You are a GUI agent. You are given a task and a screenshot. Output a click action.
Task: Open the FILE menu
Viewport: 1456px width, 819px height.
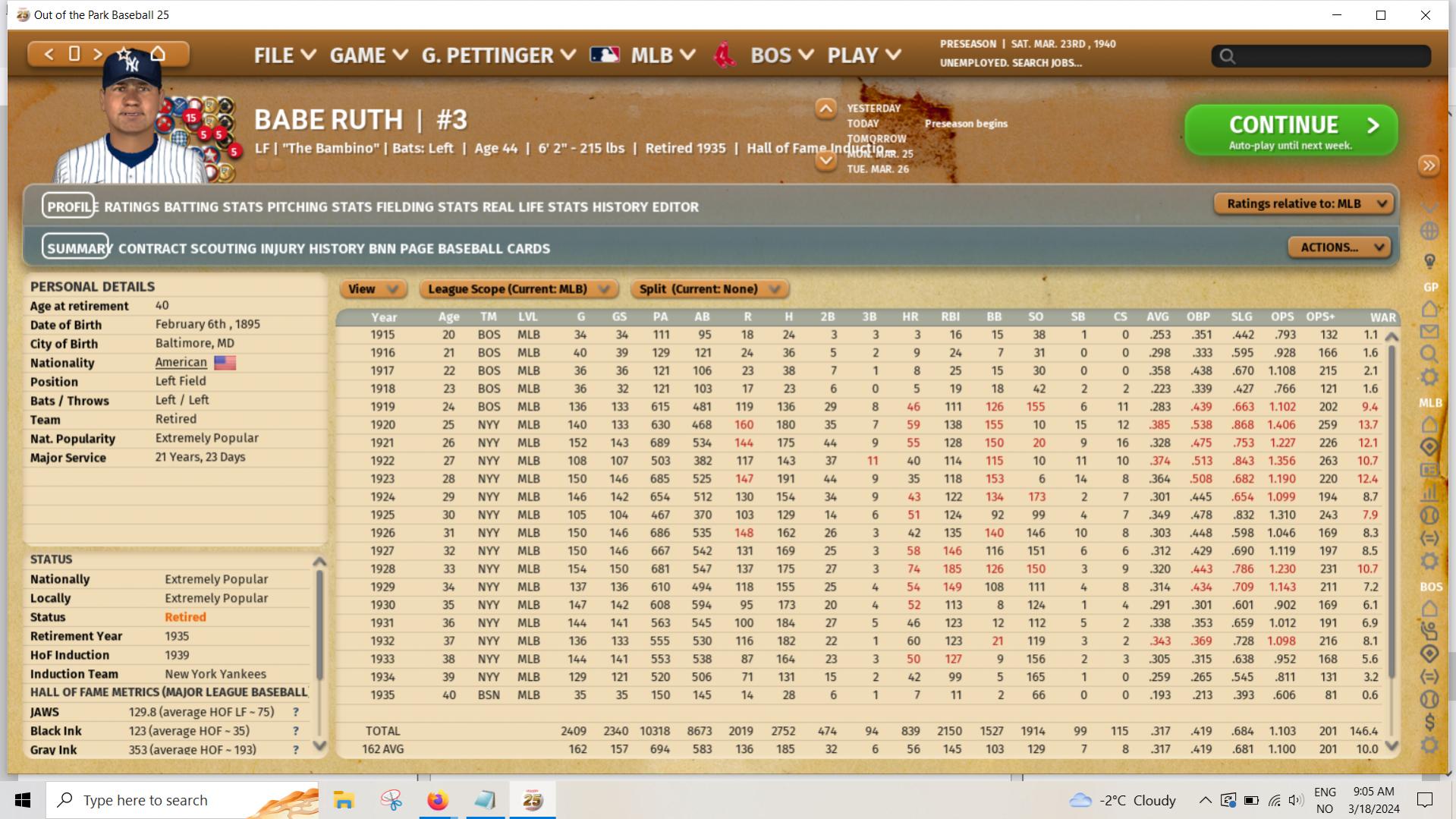click(x=285, y=55)
